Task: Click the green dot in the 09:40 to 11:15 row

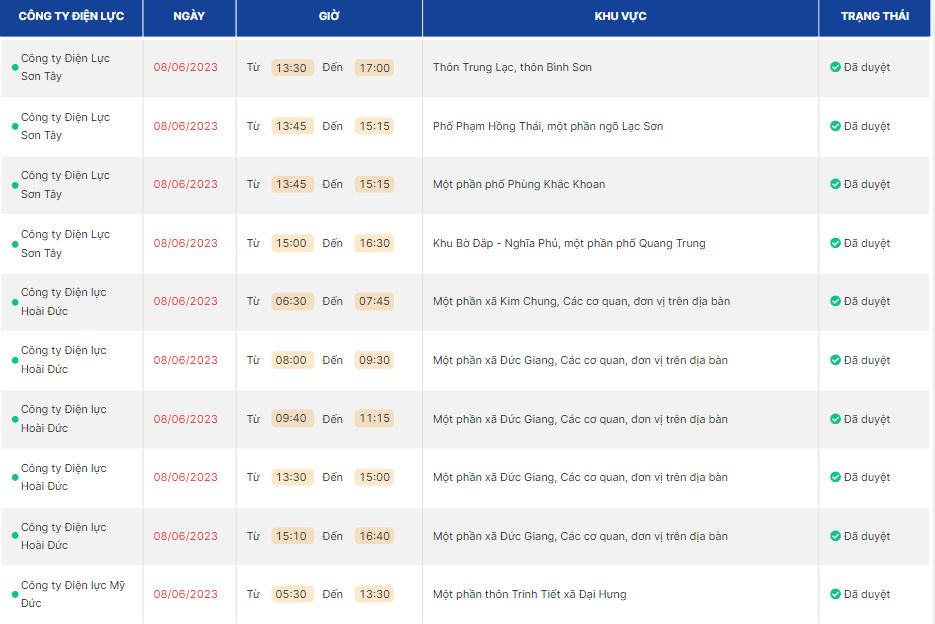Action: pos(15,419)
